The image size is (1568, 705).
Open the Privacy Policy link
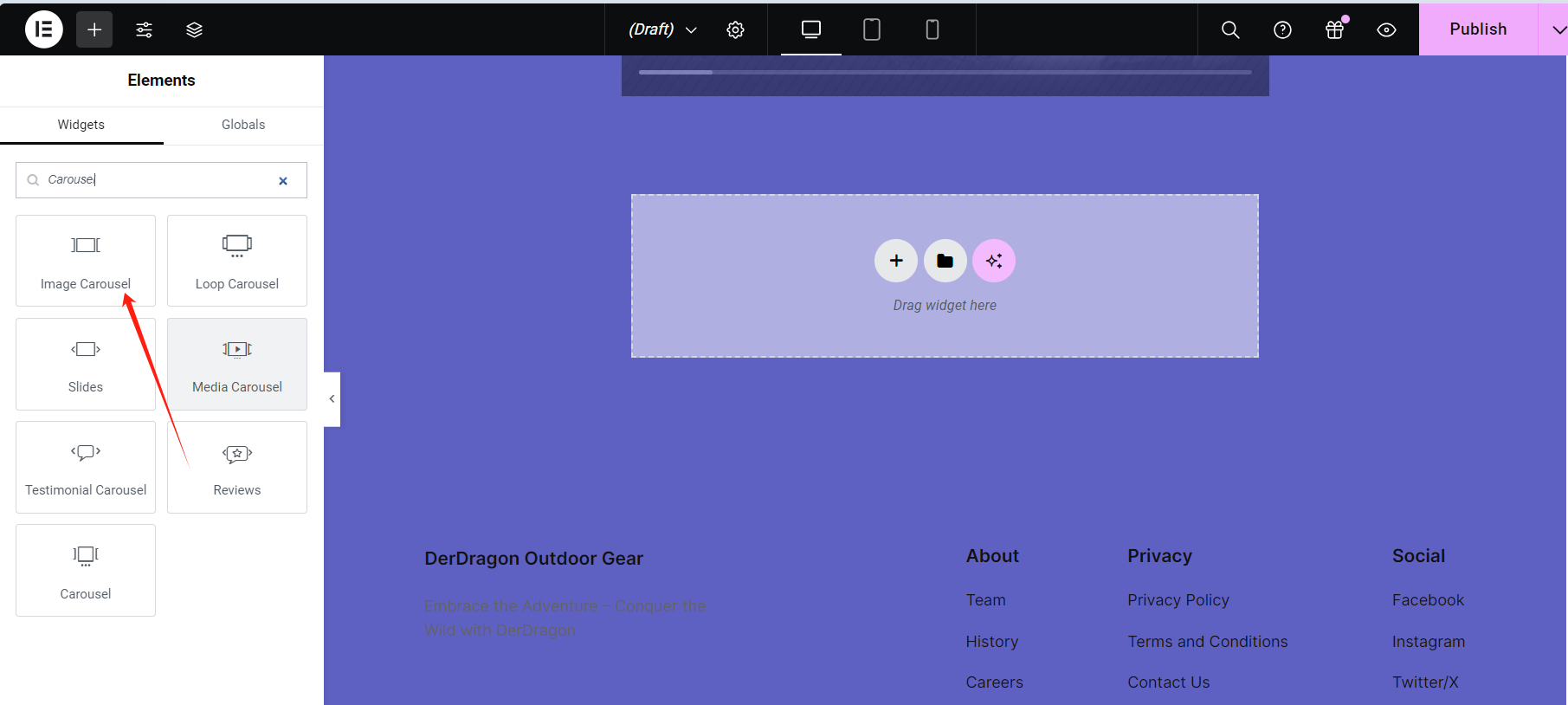click(x=1178, y=600)
